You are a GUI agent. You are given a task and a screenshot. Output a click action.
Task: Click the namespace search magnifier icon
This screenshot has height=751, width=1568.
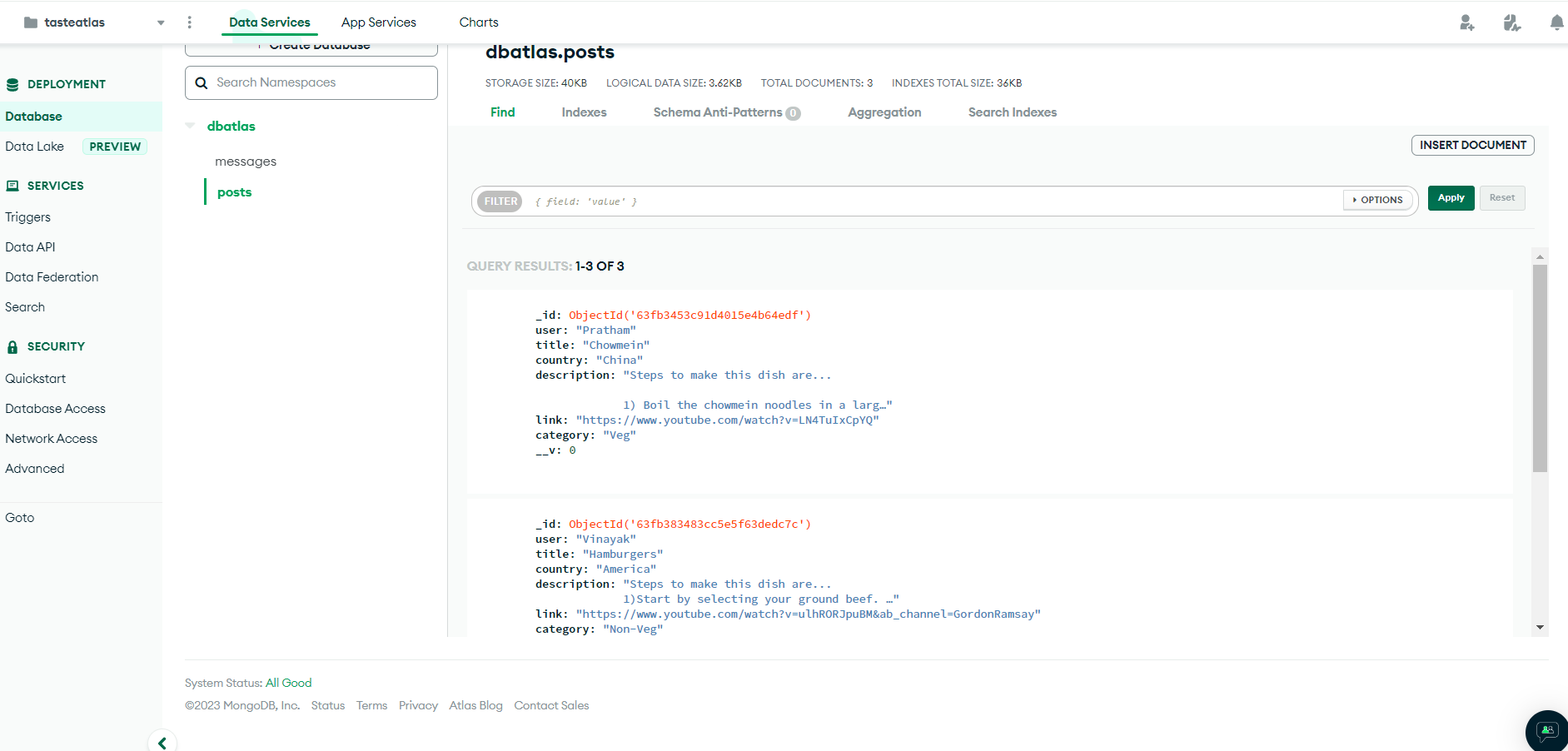click(x=201, y=82)
